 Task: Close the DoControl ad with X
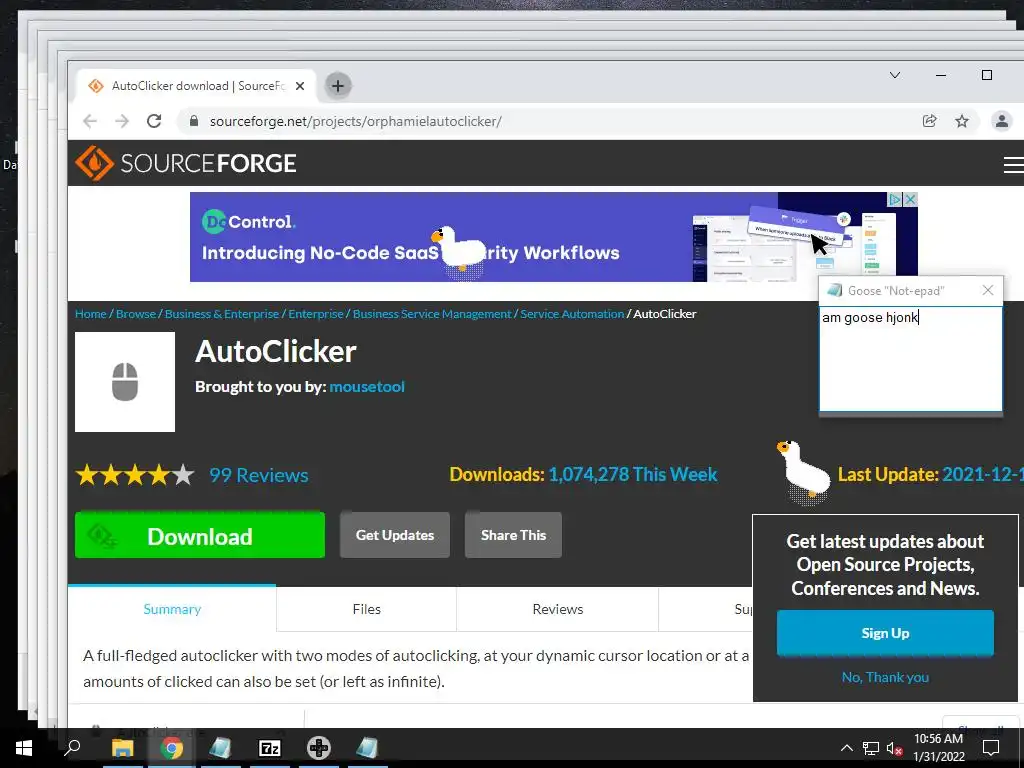point(910,199)
